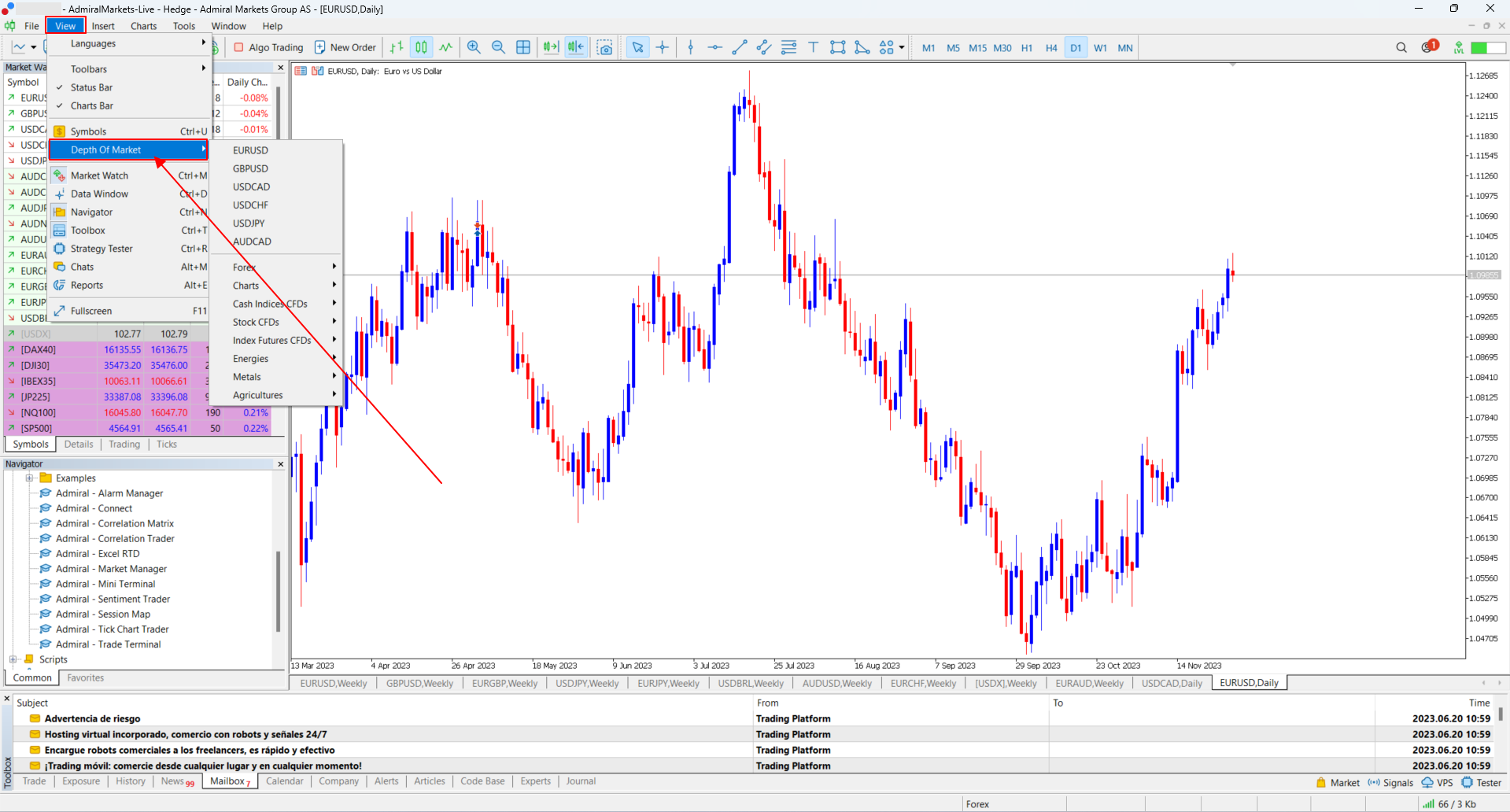Switch chart to bar chart type
The height and width of the screenshot is (812, 1510).
click(x=397, y=47)
